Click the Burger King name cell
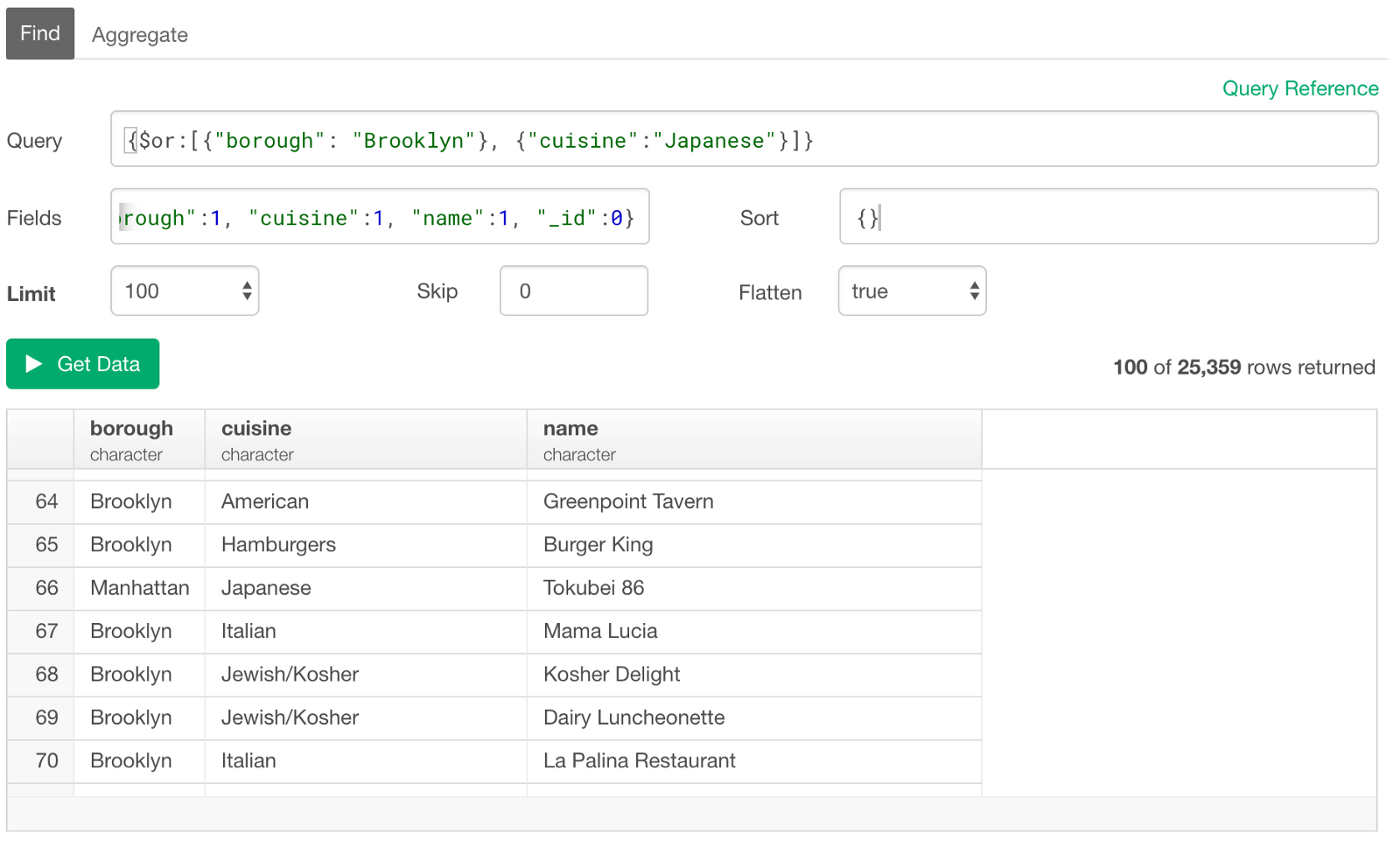This screenshot has height=854, width=1400. click(x=754, y=544)
